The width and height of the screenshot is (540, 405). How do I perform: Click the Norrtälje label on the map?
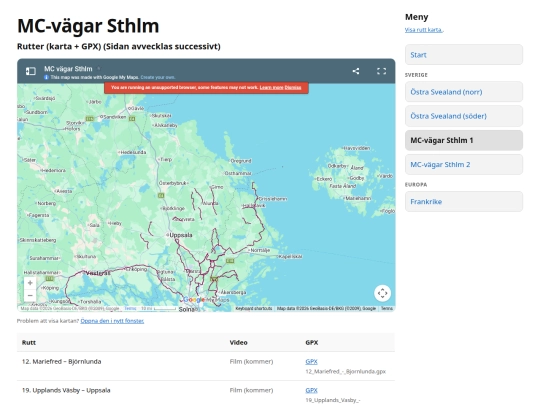(x=260, y=250)
